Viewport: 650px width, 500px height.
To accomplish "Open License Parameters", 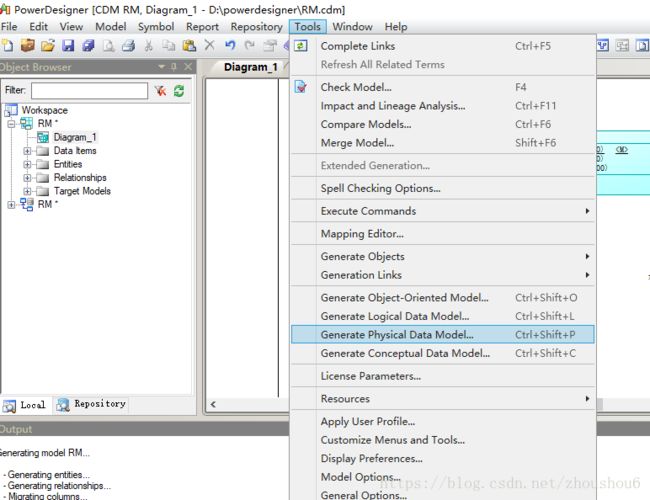I will (443, 376).
